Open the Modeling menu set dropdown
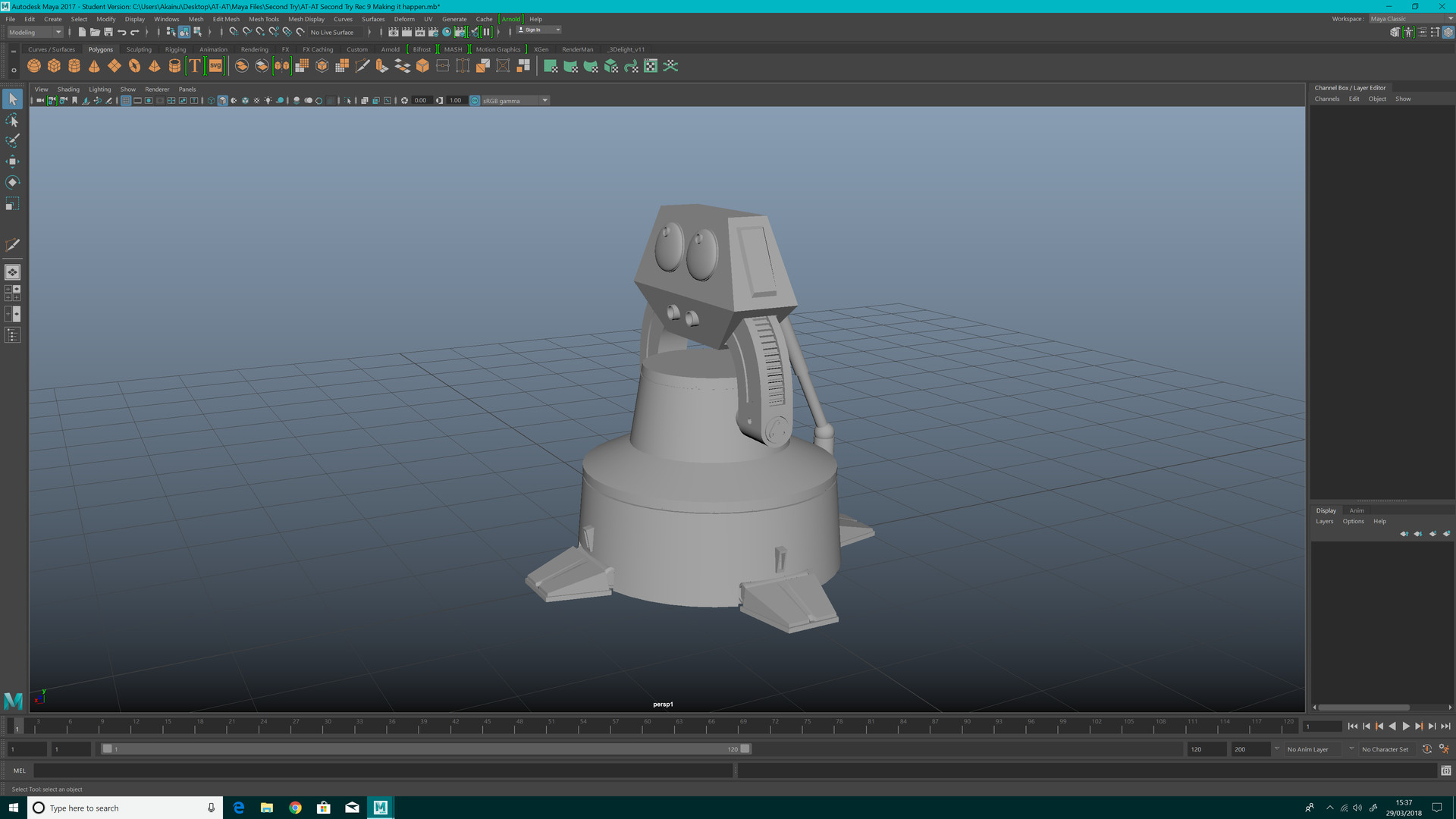Image resolution: width=1456 pixels, height=819 pixels. point(35,32)
